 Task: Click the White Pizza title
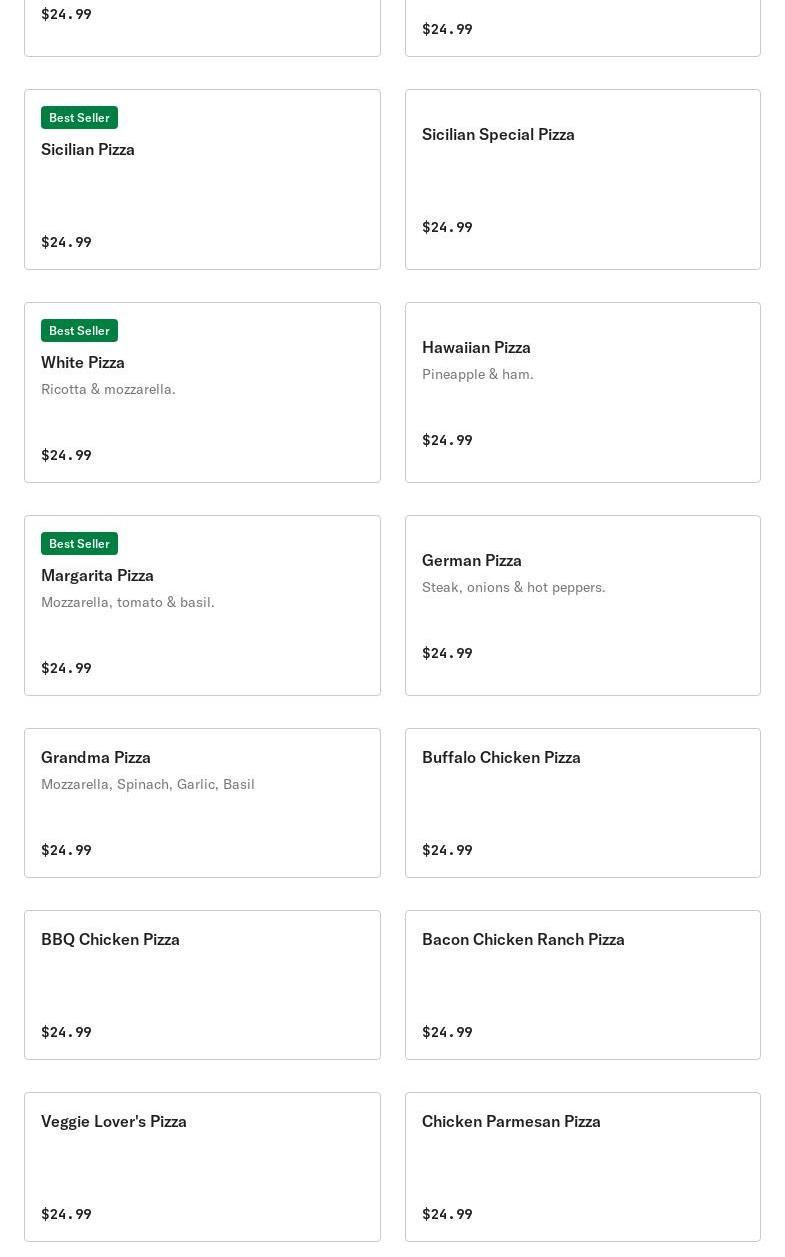click(83, 362)
